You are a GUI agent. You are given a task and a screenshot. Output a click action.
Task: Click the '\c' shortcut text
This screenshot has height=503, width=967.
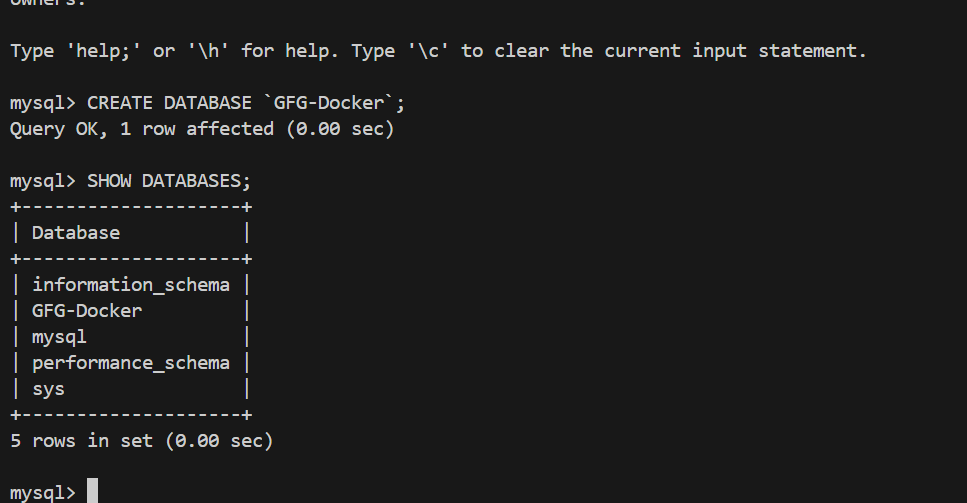tap(427, 51)
